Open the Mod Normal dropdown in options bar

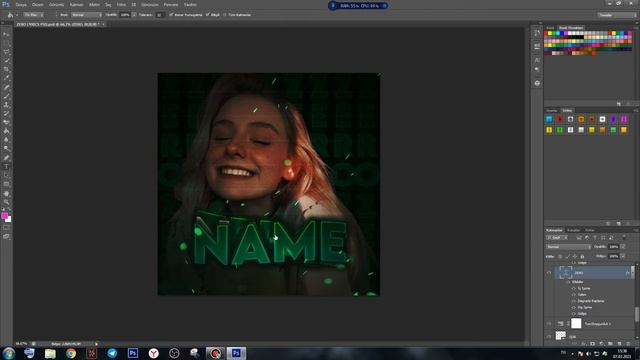click(87, 15)
